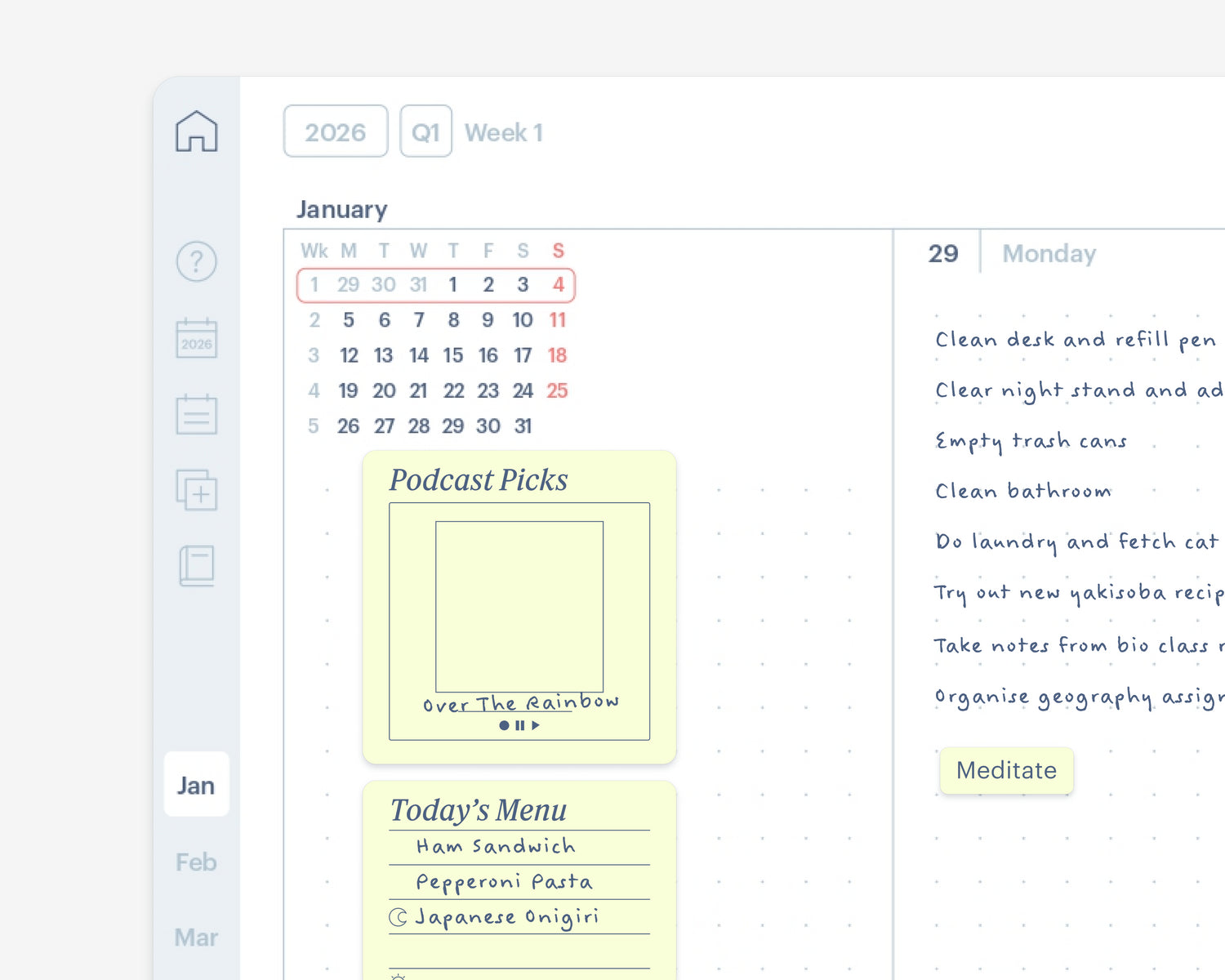The height and width of the screenshot is (980, 1225).
Task: Open the 2026 yearly calendar icon
Action: click(197, 339)
